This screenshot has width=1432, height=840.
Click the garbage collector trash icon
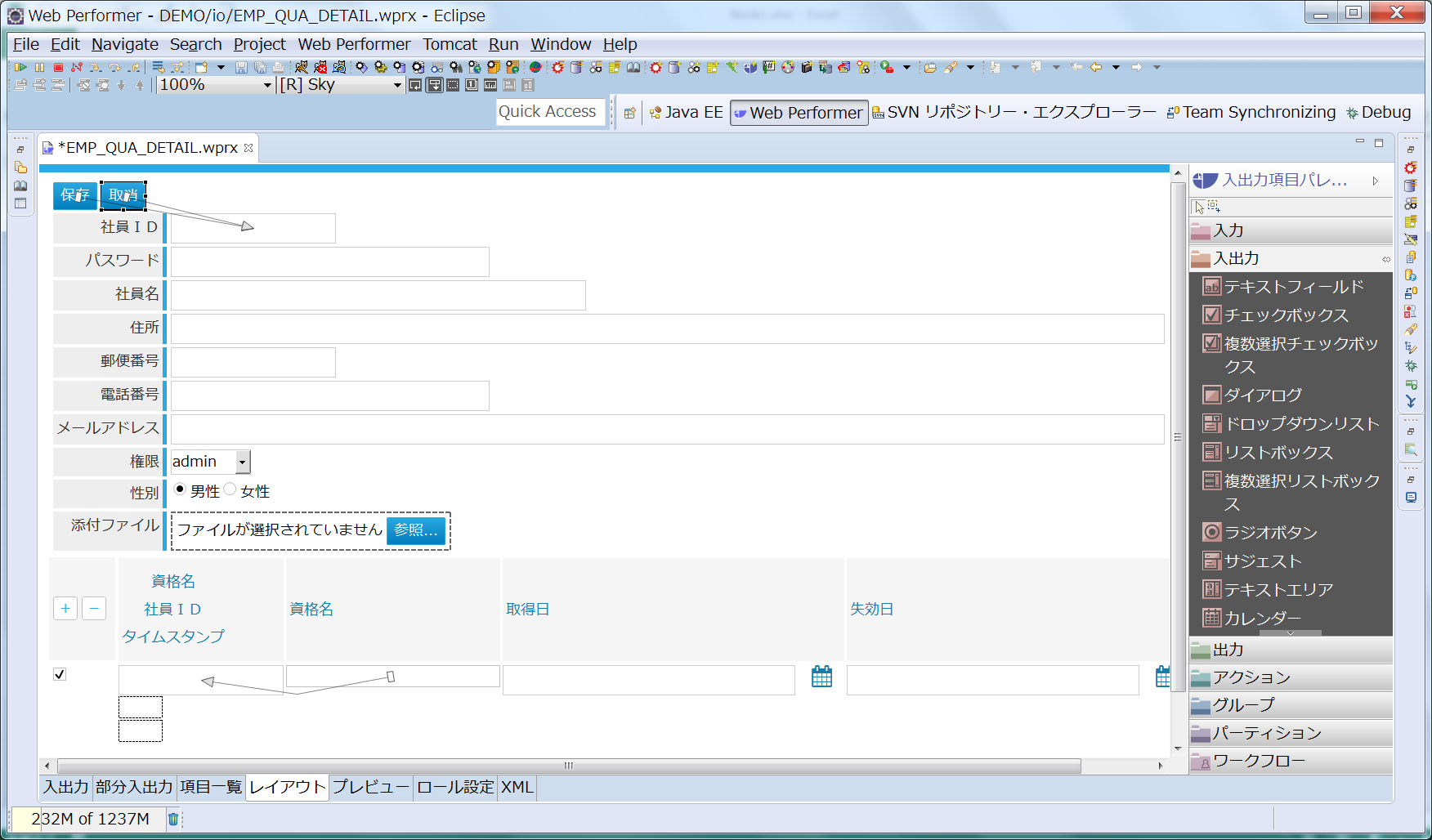coord(173,819)
